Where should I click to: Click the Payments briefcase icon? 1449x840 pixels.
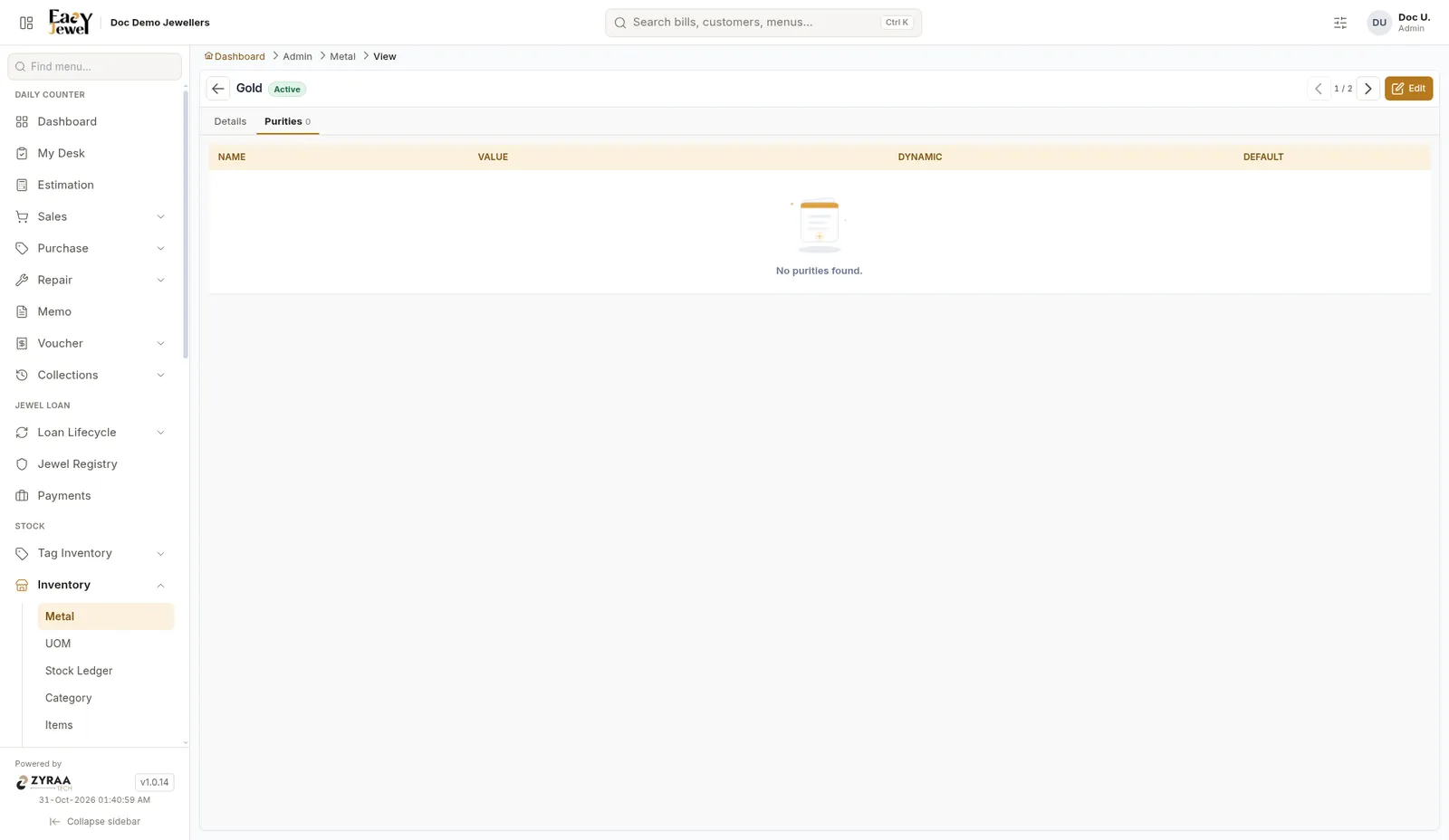(22, 496)
